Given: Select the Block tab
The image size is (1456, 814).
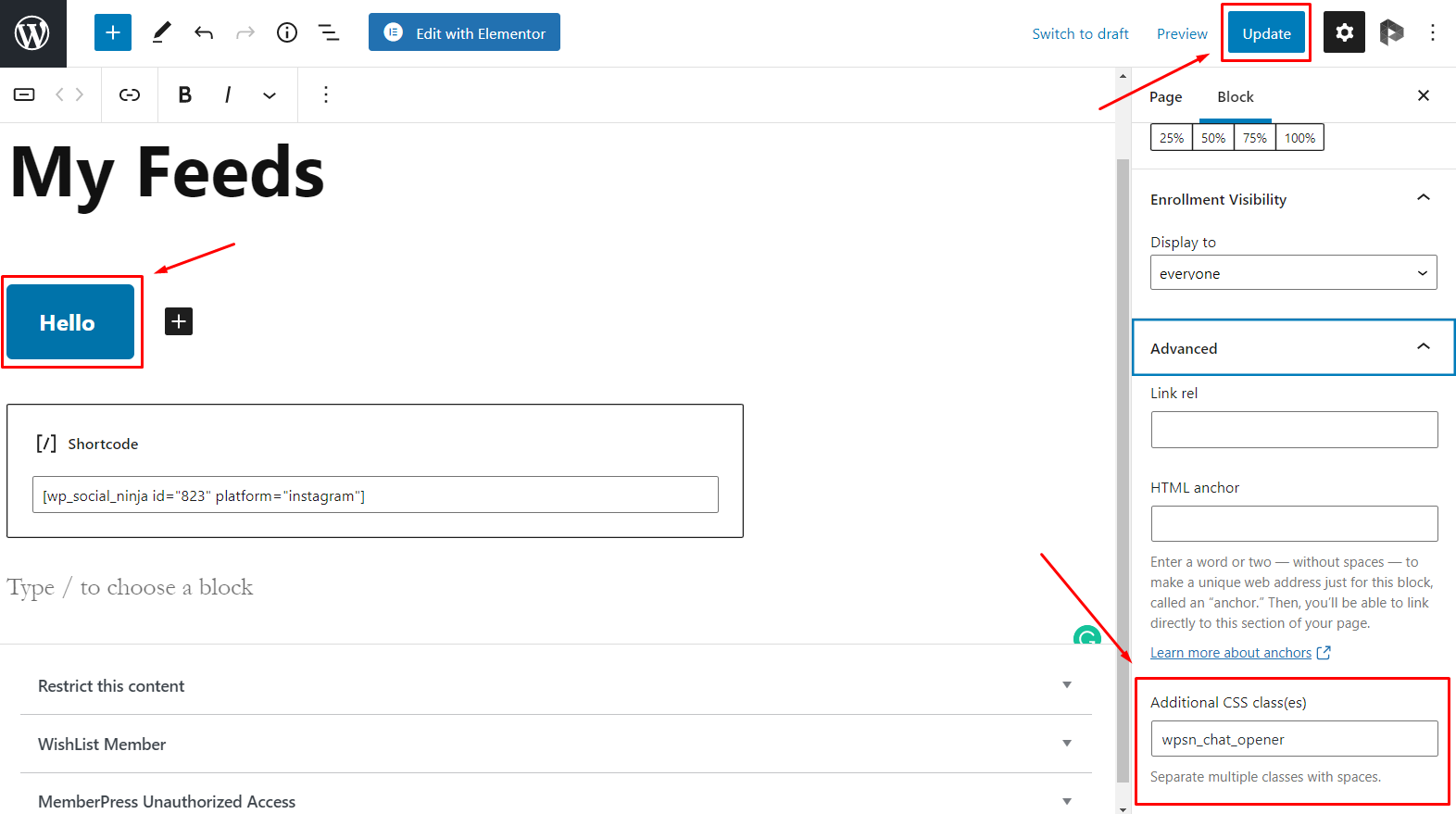Looking at the screenshot, I should click(x=1235, y=97).
